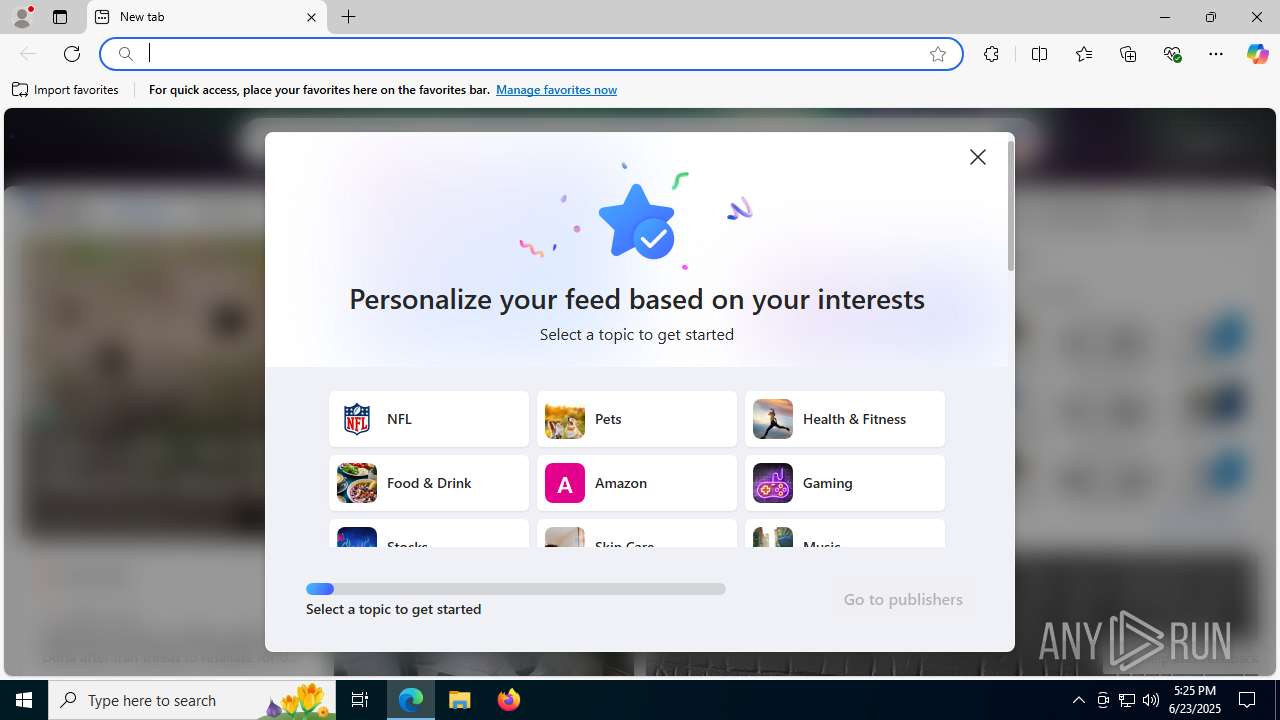Image resolution: width=1280 pixels, height=720 pixels.
Task: Open Split screen view
Action: tap(1039, 54)
